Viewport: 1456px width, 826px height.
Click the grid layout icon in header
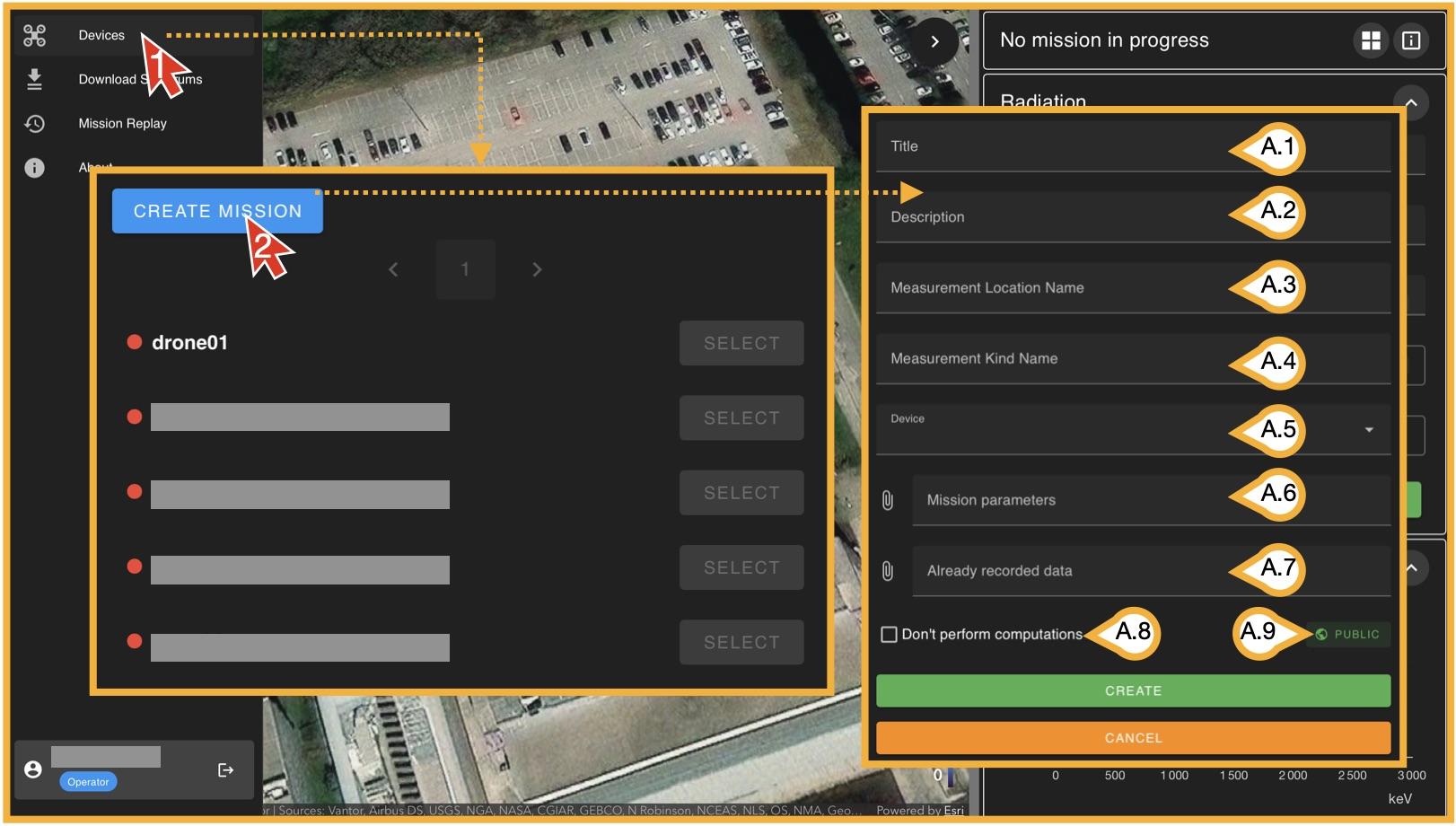(x=1371, y=40)
